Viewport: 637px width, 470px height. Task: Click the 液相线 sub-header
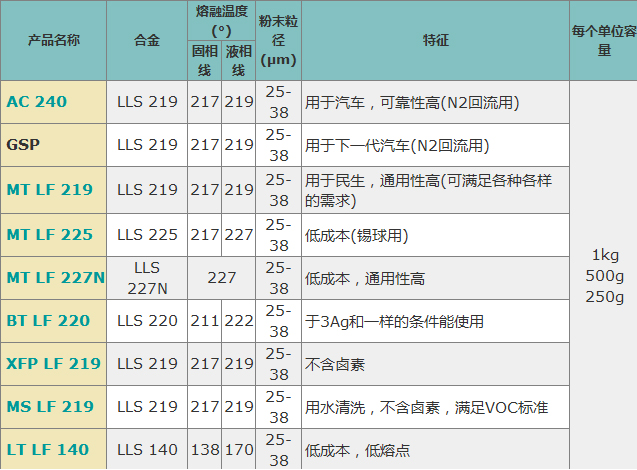click(x=238, y=60)
